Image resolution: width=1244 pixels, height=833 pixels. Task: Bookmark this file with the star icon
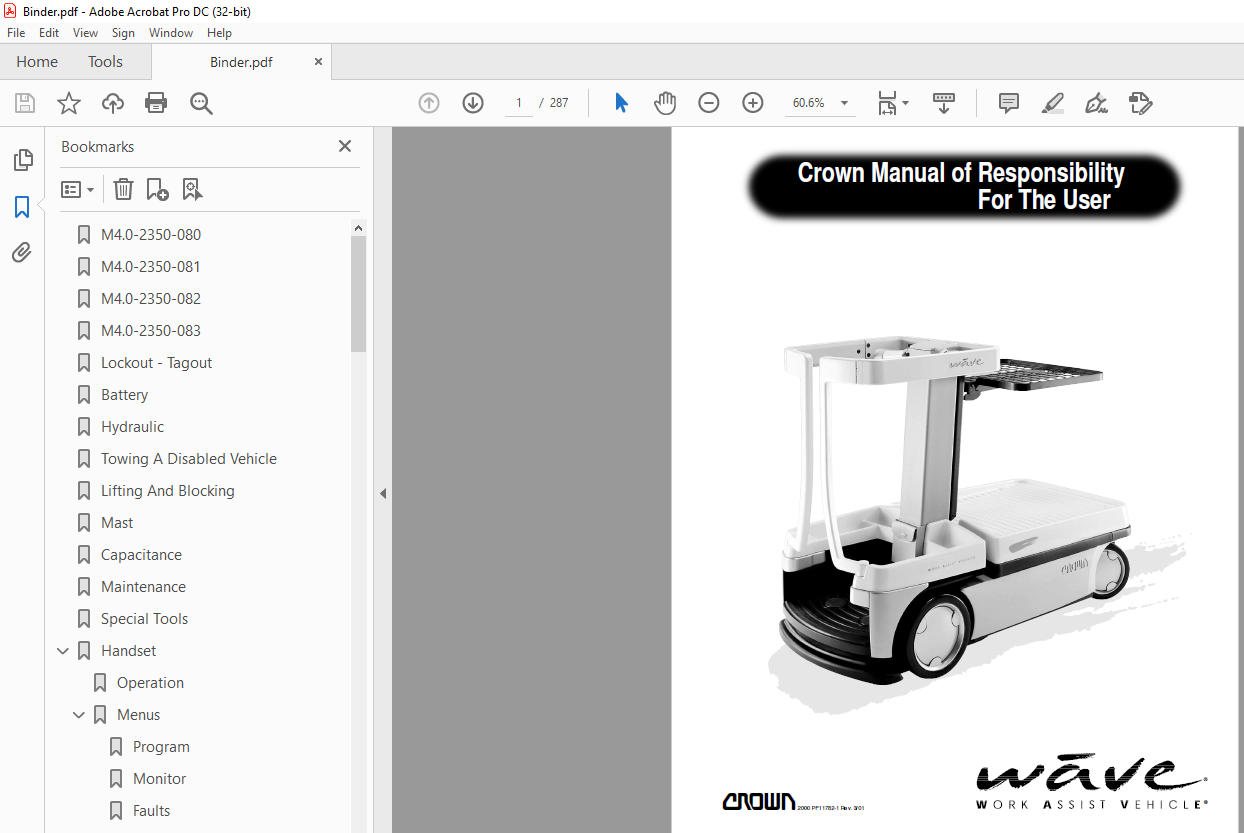pyautogui.click(x=69, y=103)
